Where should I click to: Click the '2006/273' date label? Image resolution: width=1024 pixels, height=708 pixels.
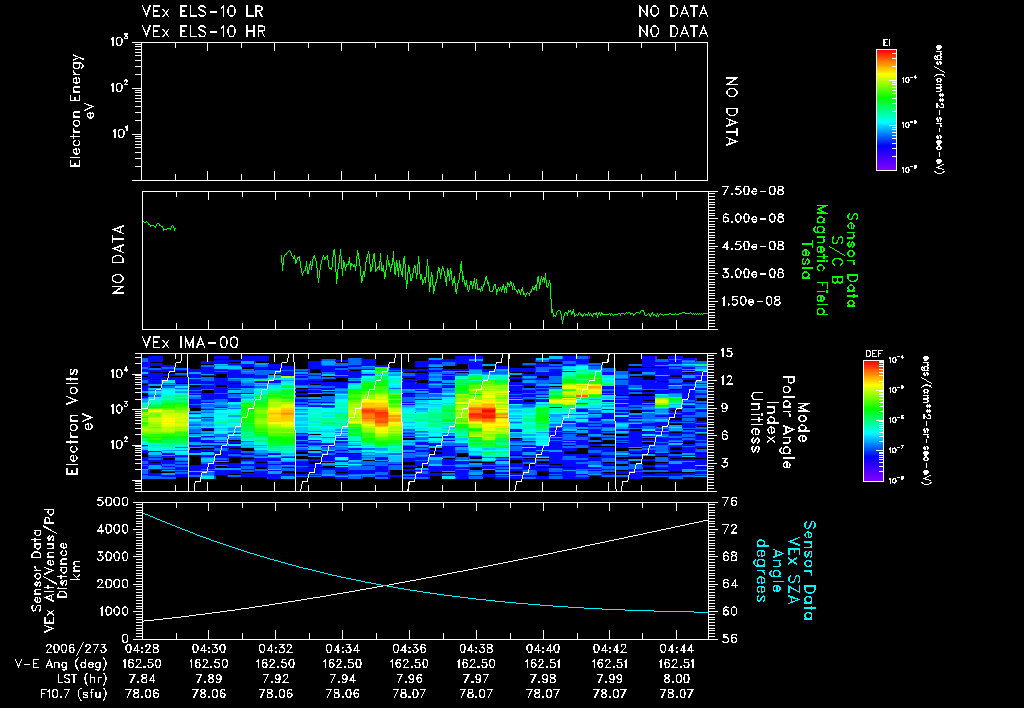[76, 649]
